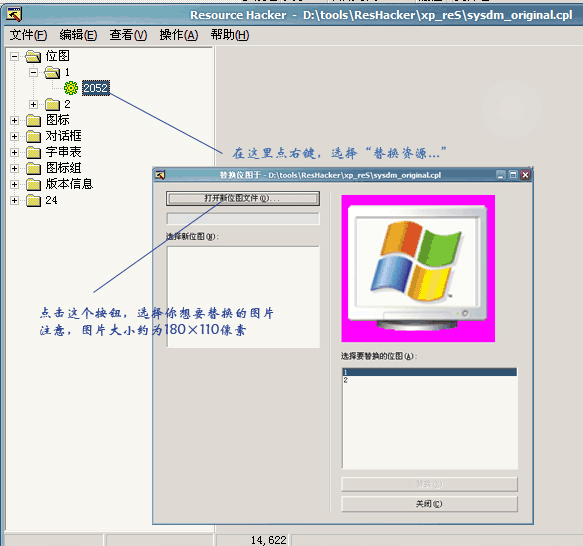Close the 替换位图 dialog with X
The height and width of the screenshot is (546, 583).
tap(525, 175)
